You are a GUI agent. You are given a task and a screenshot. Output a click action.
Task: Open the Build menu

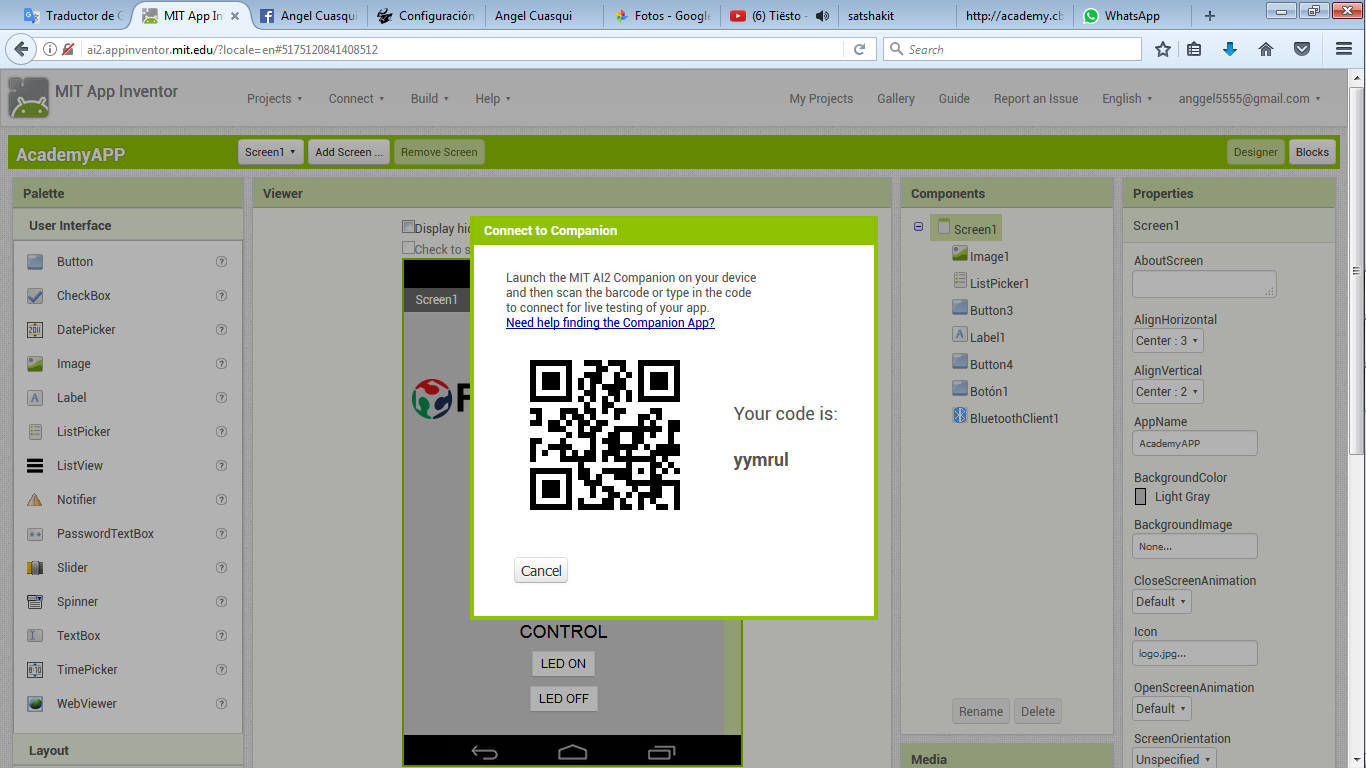coord(430,99)
